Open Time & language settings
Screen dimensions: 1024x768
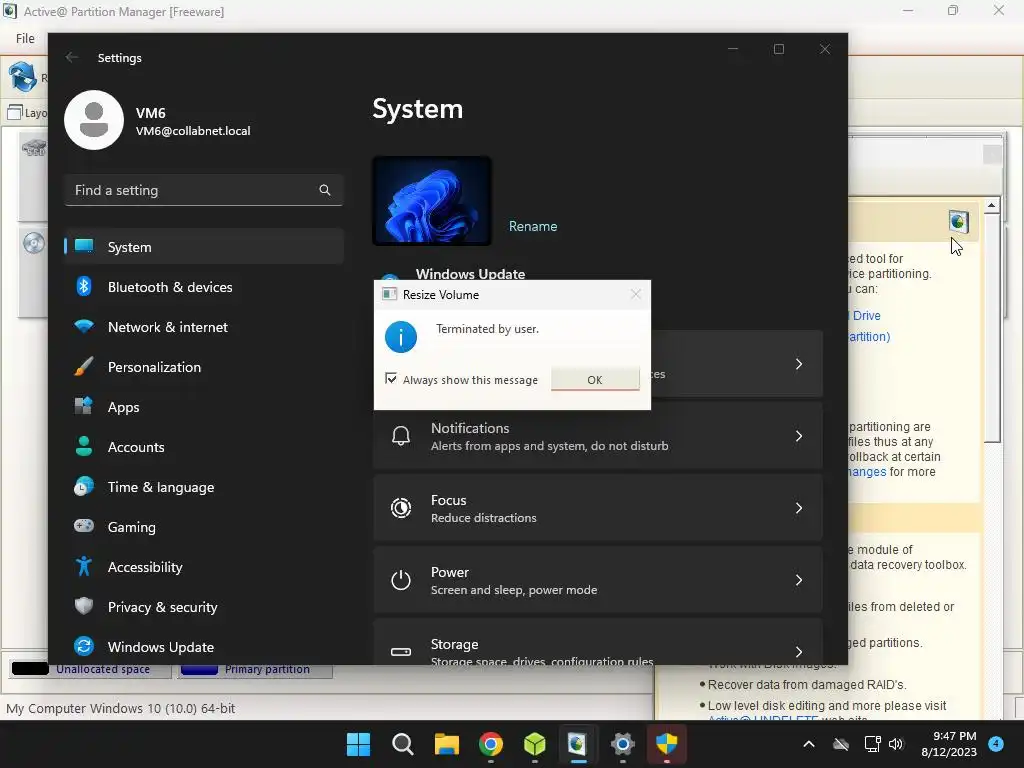204,487
